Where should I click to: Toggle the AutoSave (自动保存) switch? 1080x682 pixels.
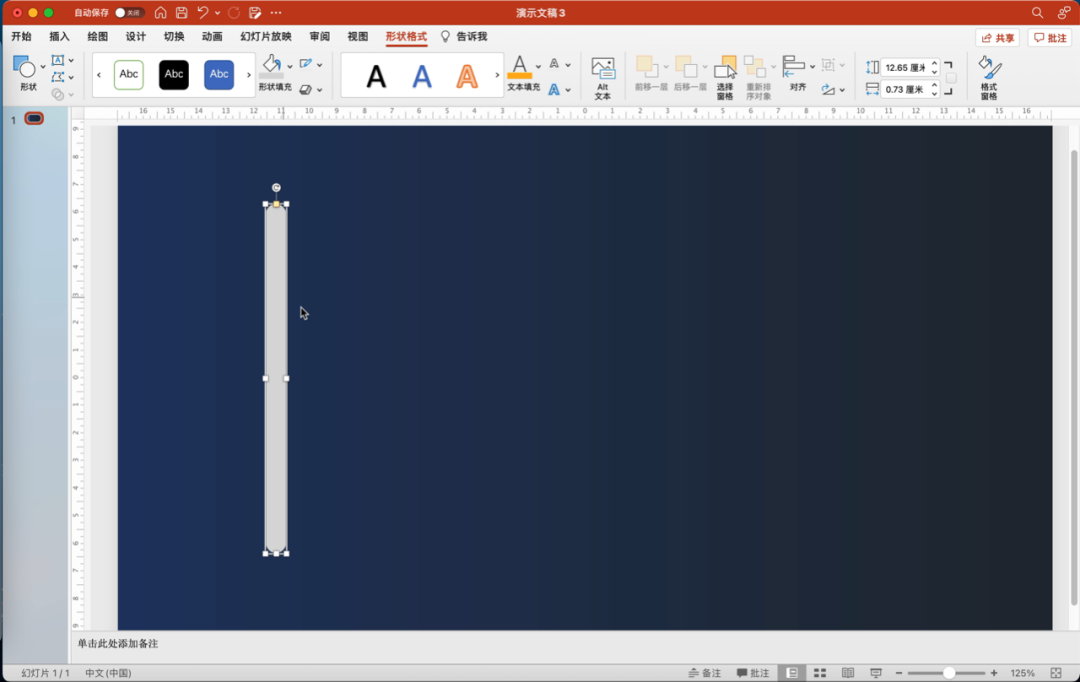[128, 13]
